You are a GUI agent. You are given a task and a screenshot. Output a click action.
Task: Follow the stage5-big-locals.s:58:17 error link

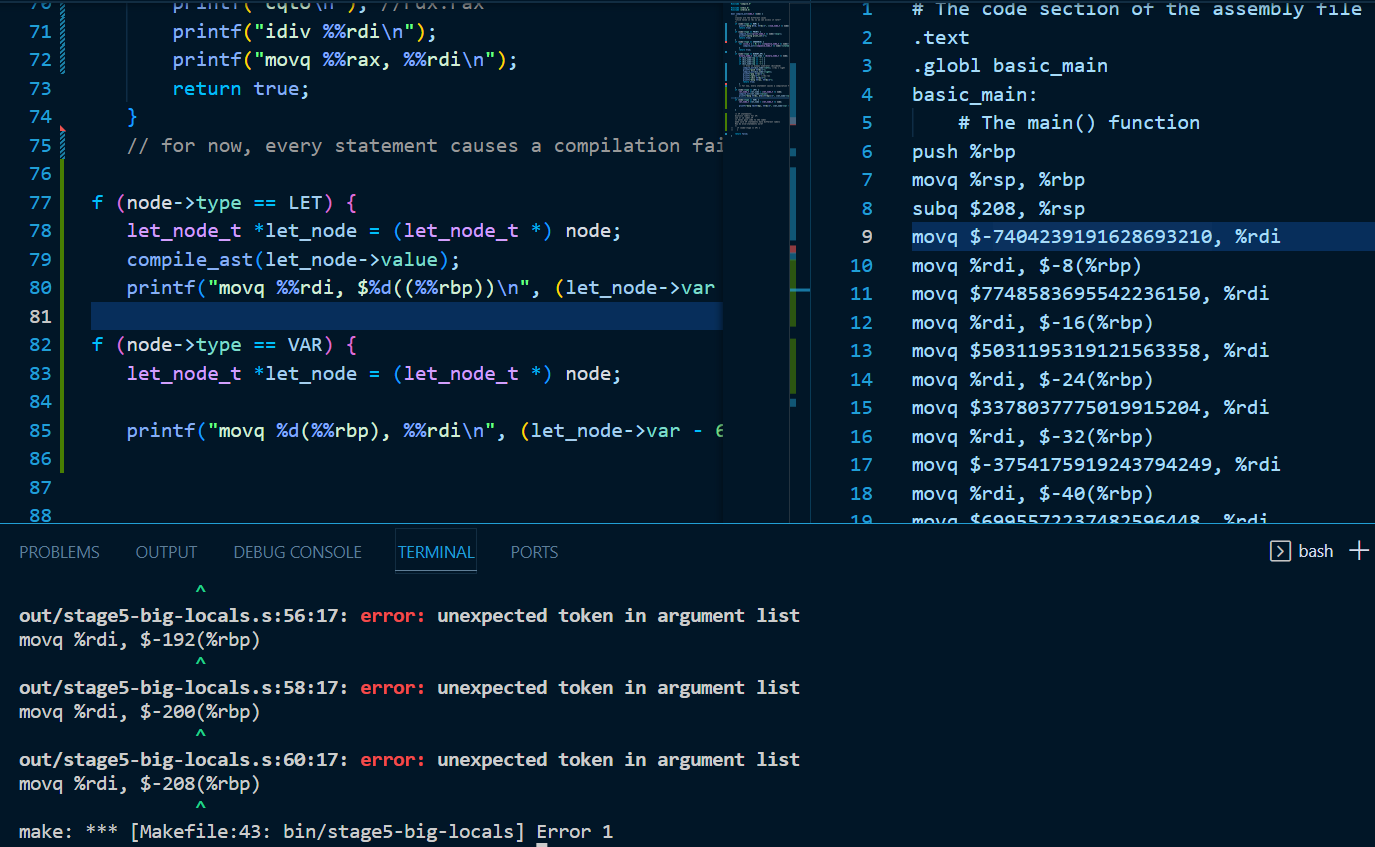183,688
